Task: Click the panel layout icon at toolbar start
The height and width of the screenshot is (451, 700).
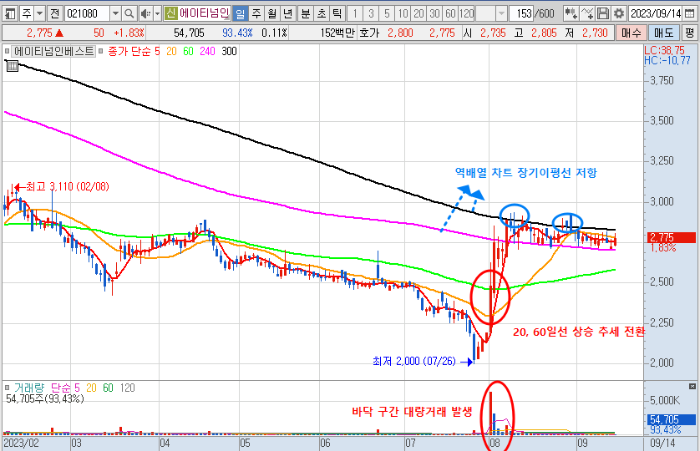Action: pos(9,14)
